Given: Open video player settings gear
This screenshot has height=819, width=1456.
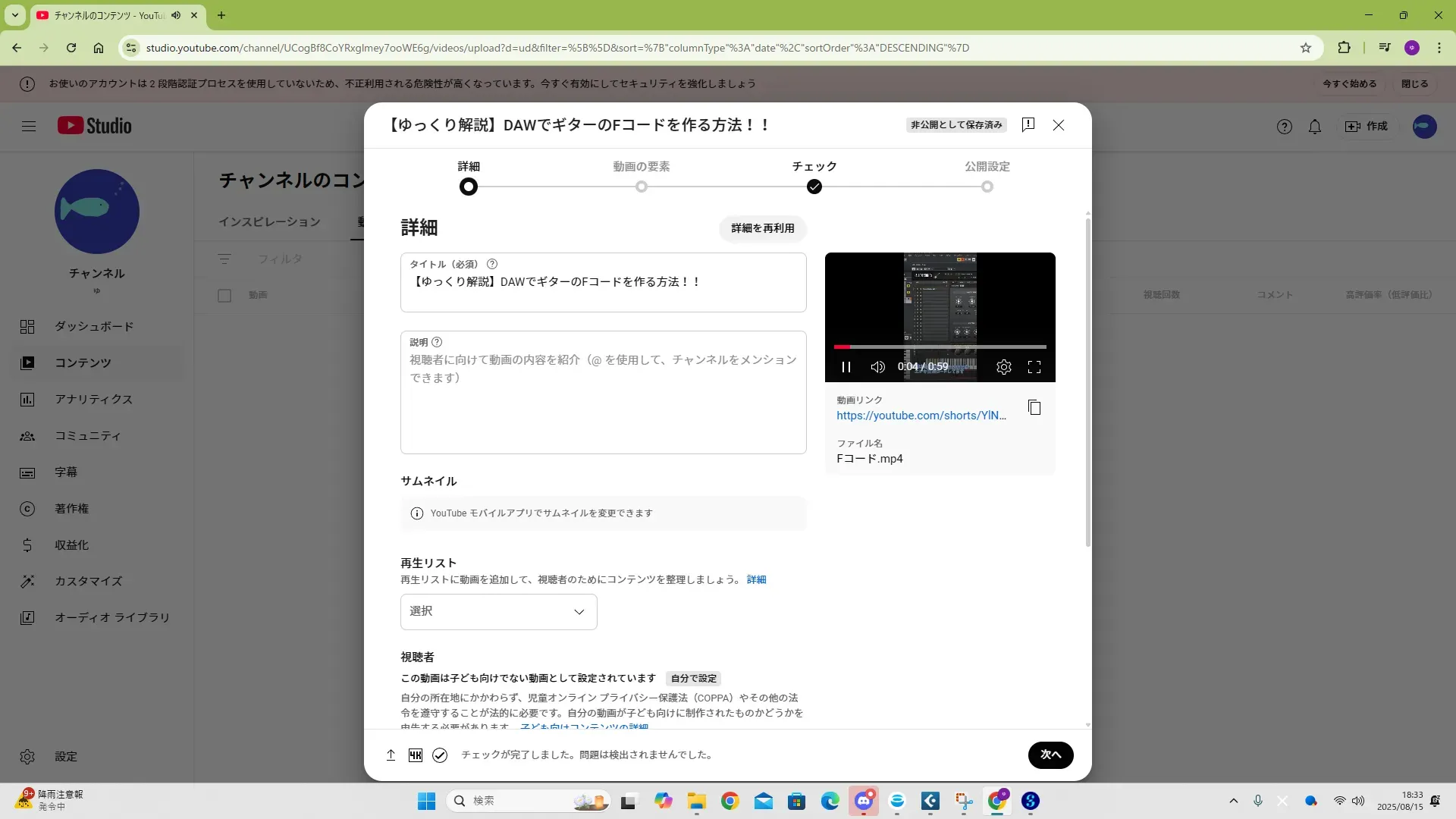Looking at the screenshot, I should [x=1003, y=367].
